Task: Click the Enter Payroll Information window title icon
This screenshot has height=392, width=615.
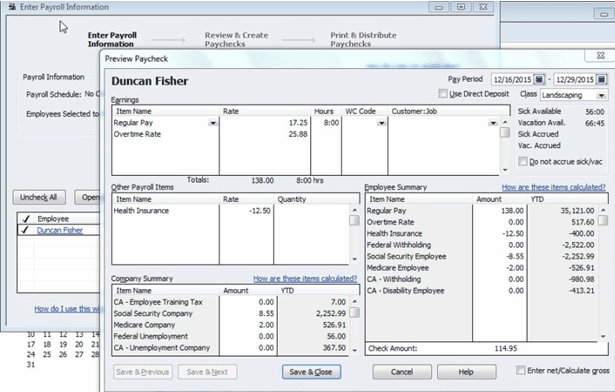Action: (13, 7)
